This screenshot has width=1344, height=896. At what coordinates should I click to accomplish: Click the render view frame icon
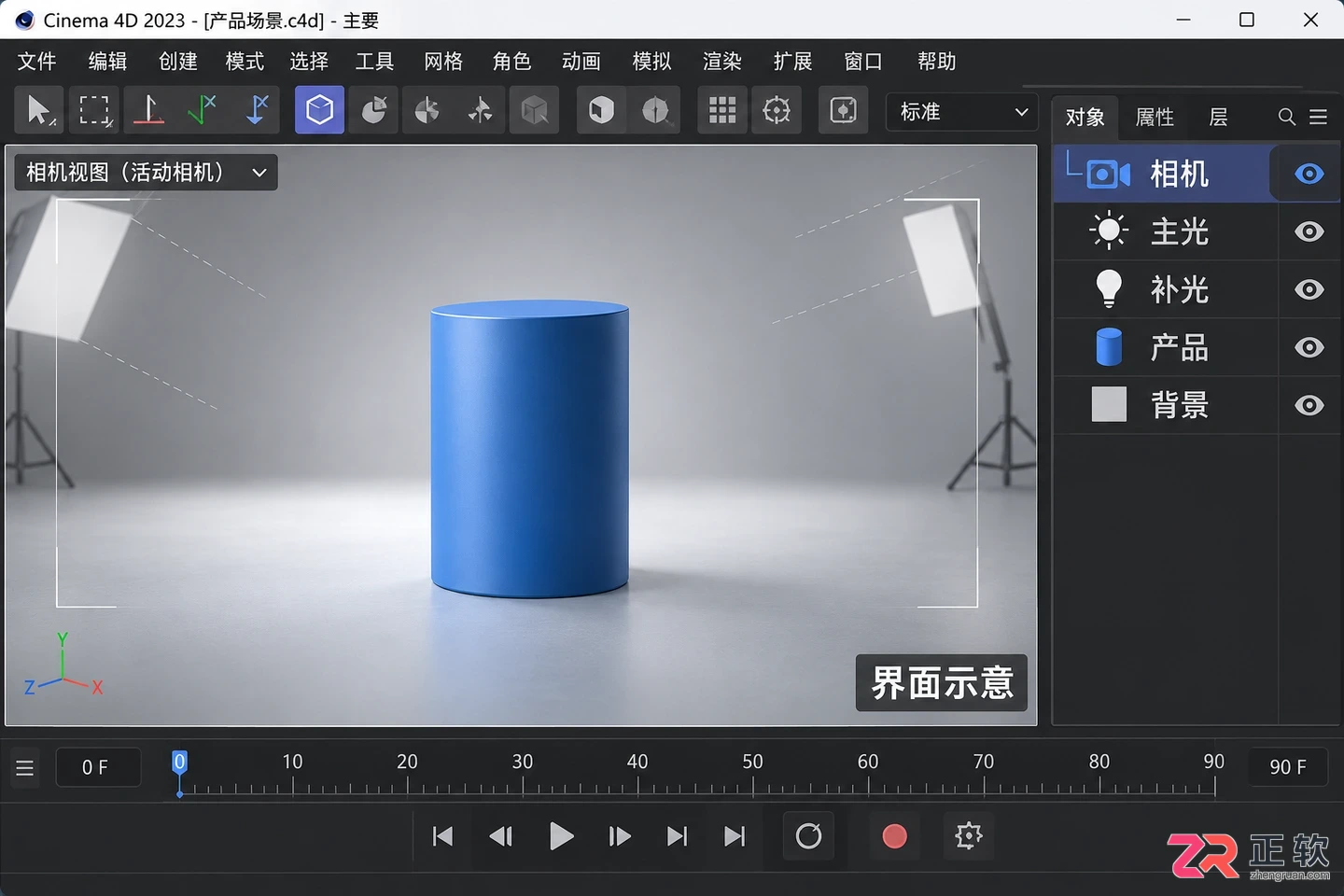[x=844, y=110]
